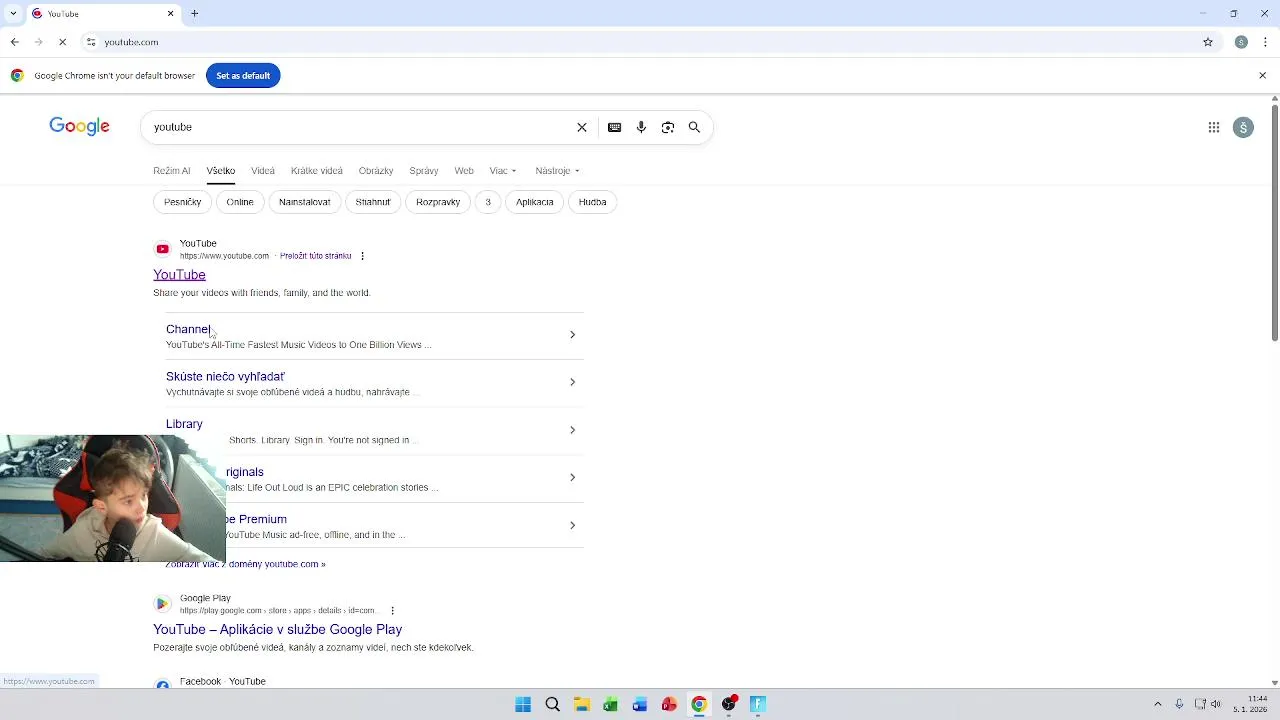Screen dimensions: 1280x720
Task: Select the Všetko results tab
Action: [221, 171]
